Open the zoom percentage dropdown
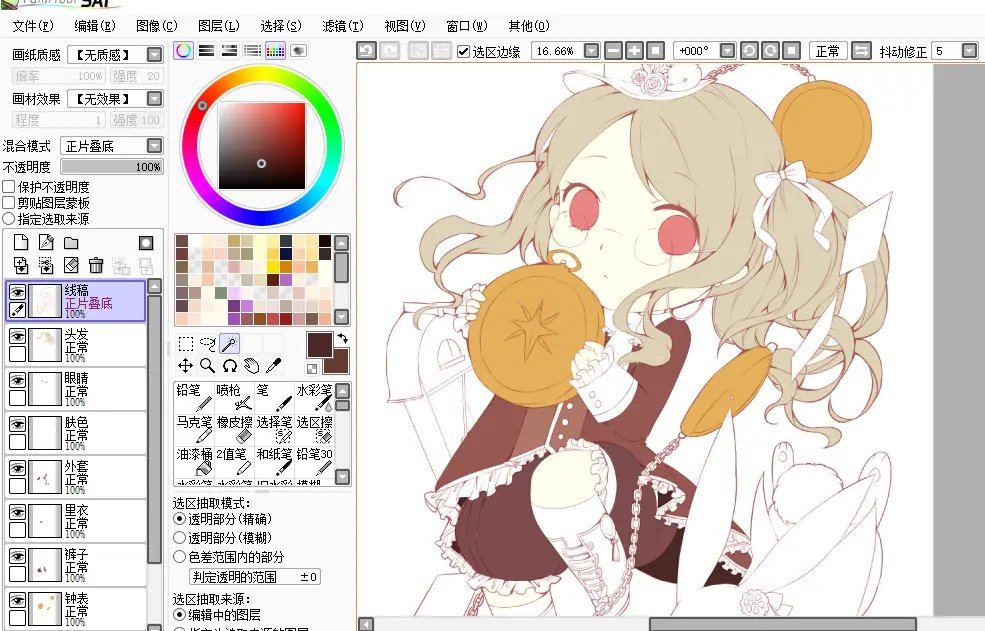This screenshot has height=631, width=985. point(591,51)
